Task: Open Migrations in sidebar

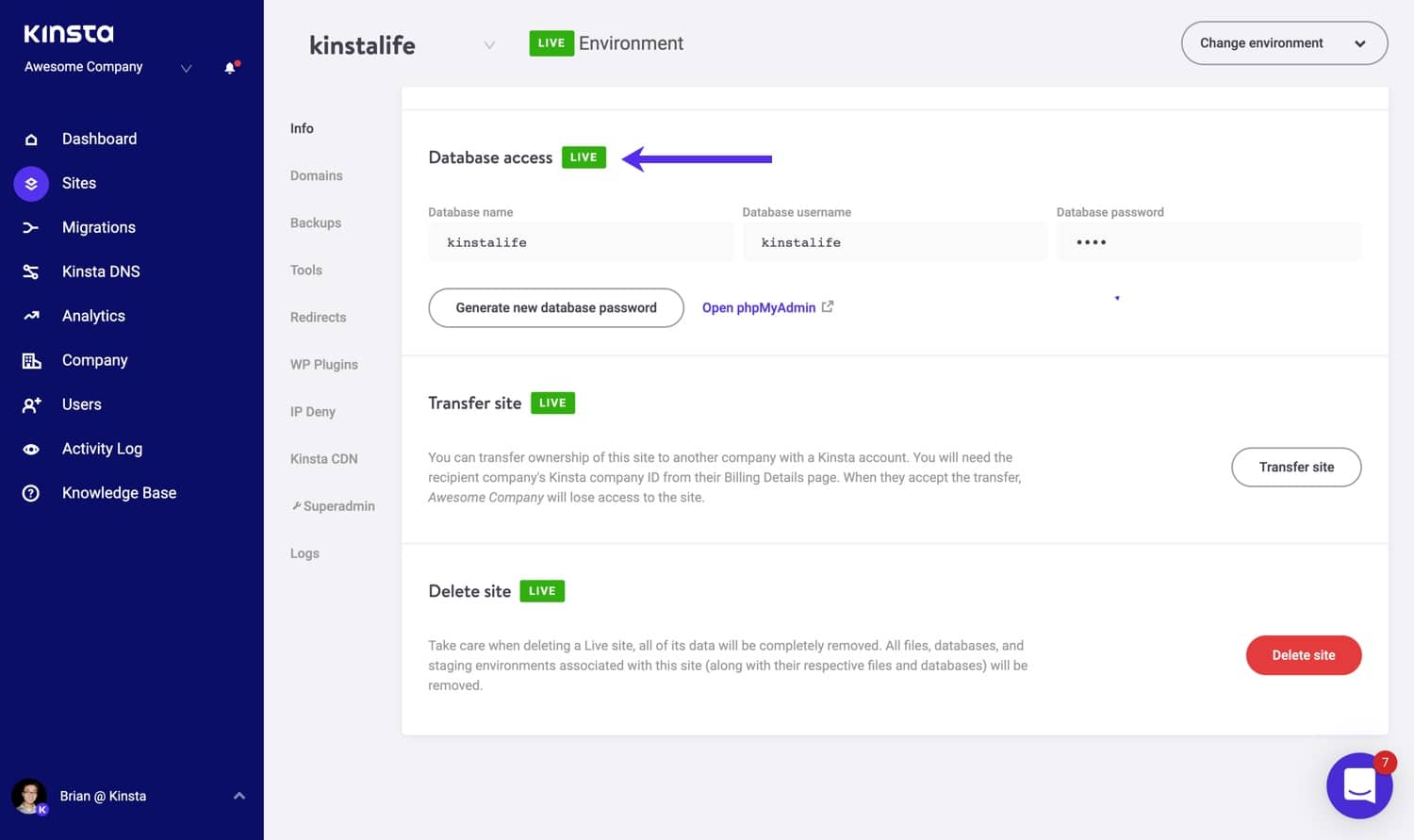Action: click(99, 227)
